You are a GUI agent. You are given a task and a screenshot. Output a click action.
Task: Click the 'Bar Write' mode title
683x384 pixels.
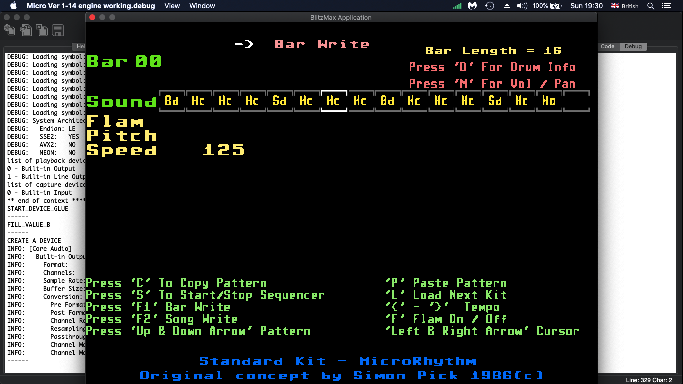[322, 44]
